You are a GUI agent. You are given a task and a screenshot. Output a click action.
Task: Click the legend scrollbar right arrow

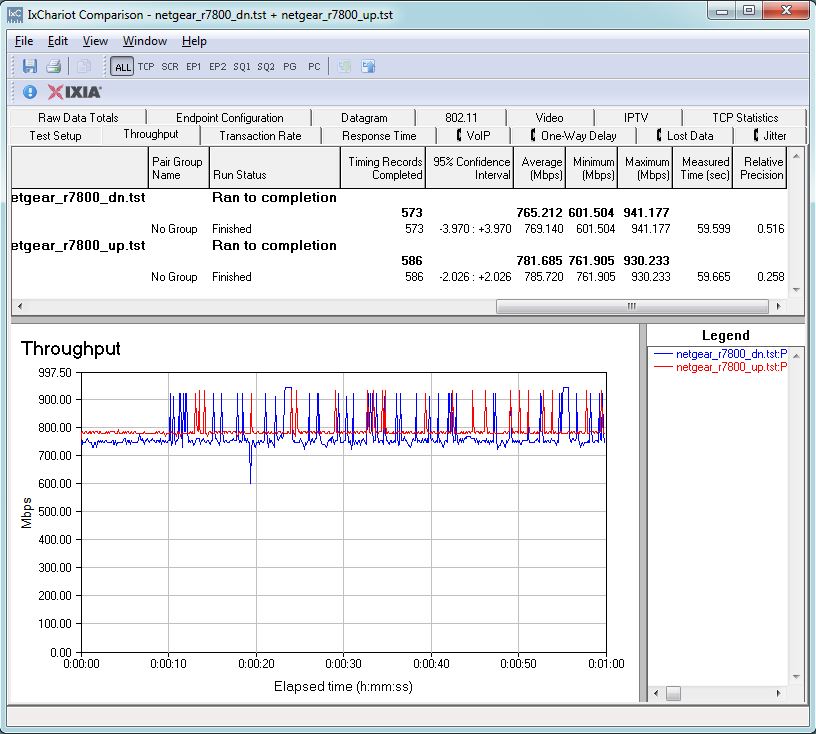click(x=778, y=693)
